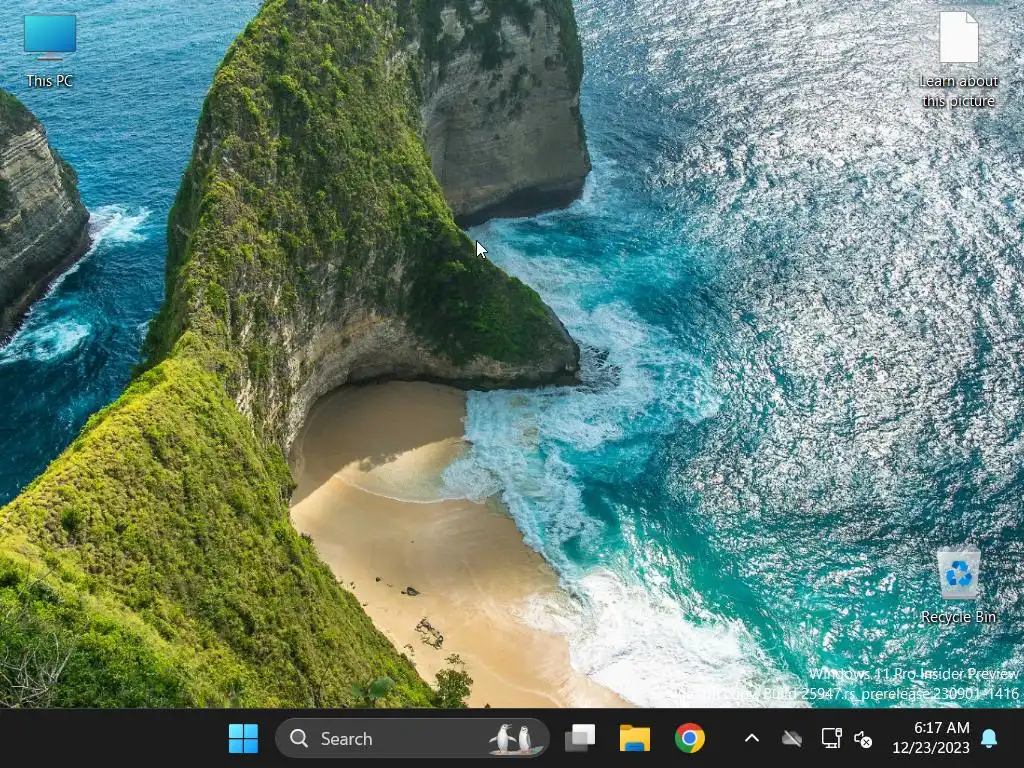Open the clock showing 6:17 AM
Screen dimensions: 1024x768
[x=931, y=738]
